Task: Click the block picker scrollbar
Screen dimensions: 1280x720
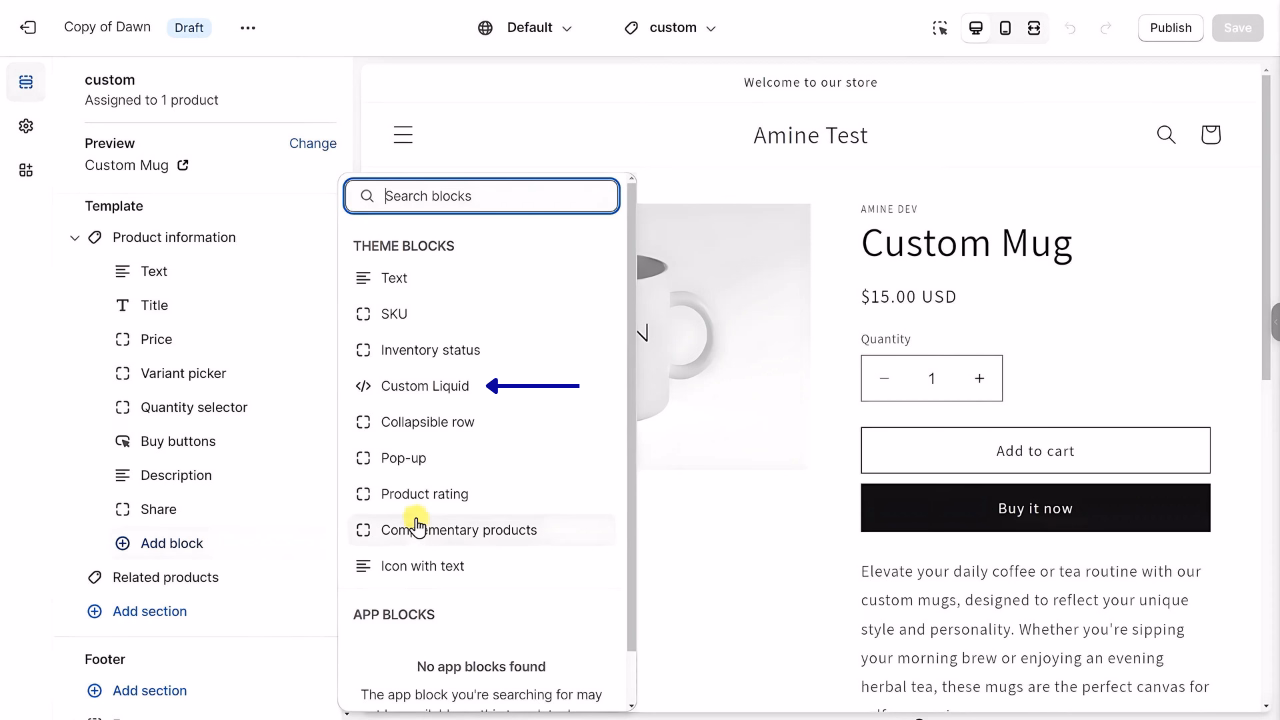Action: click(630, 415)
